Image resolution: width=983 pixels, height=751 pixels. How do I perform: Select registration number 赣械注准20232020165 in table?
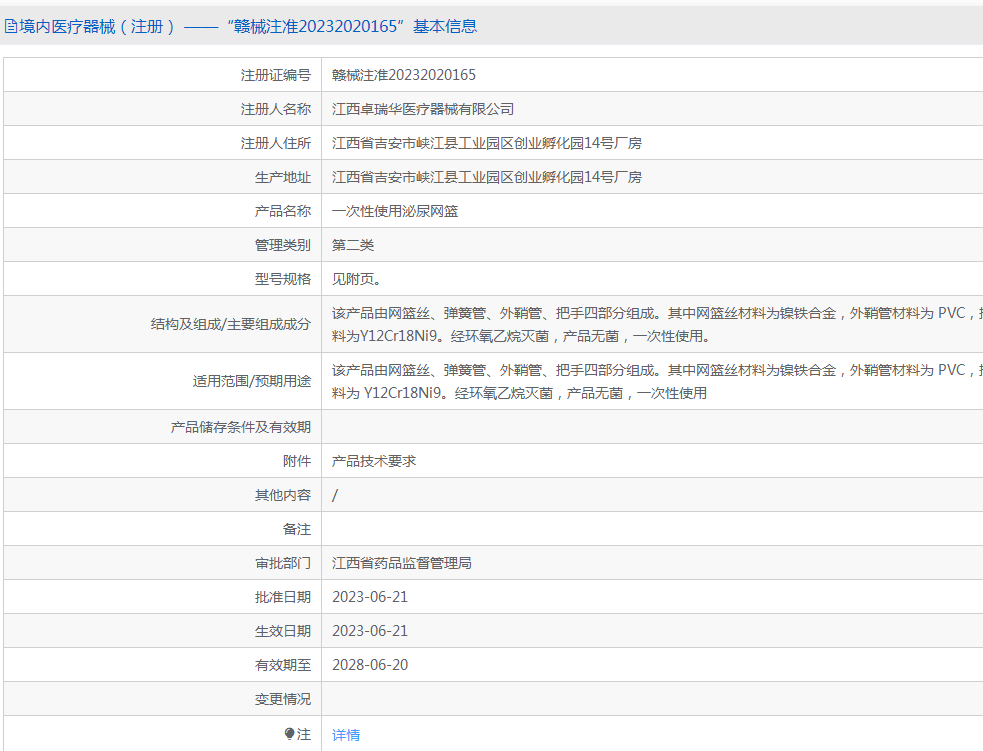404,75
